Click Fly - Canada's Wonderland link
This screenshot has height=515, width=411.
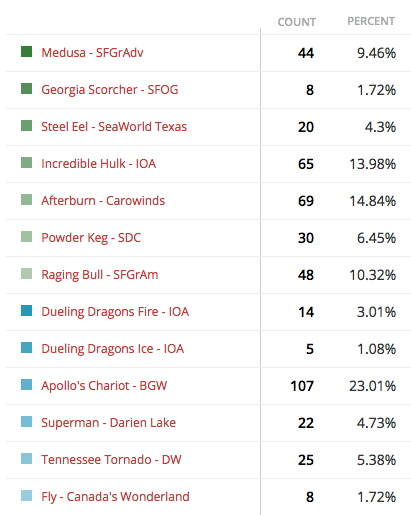coord(115,497)
